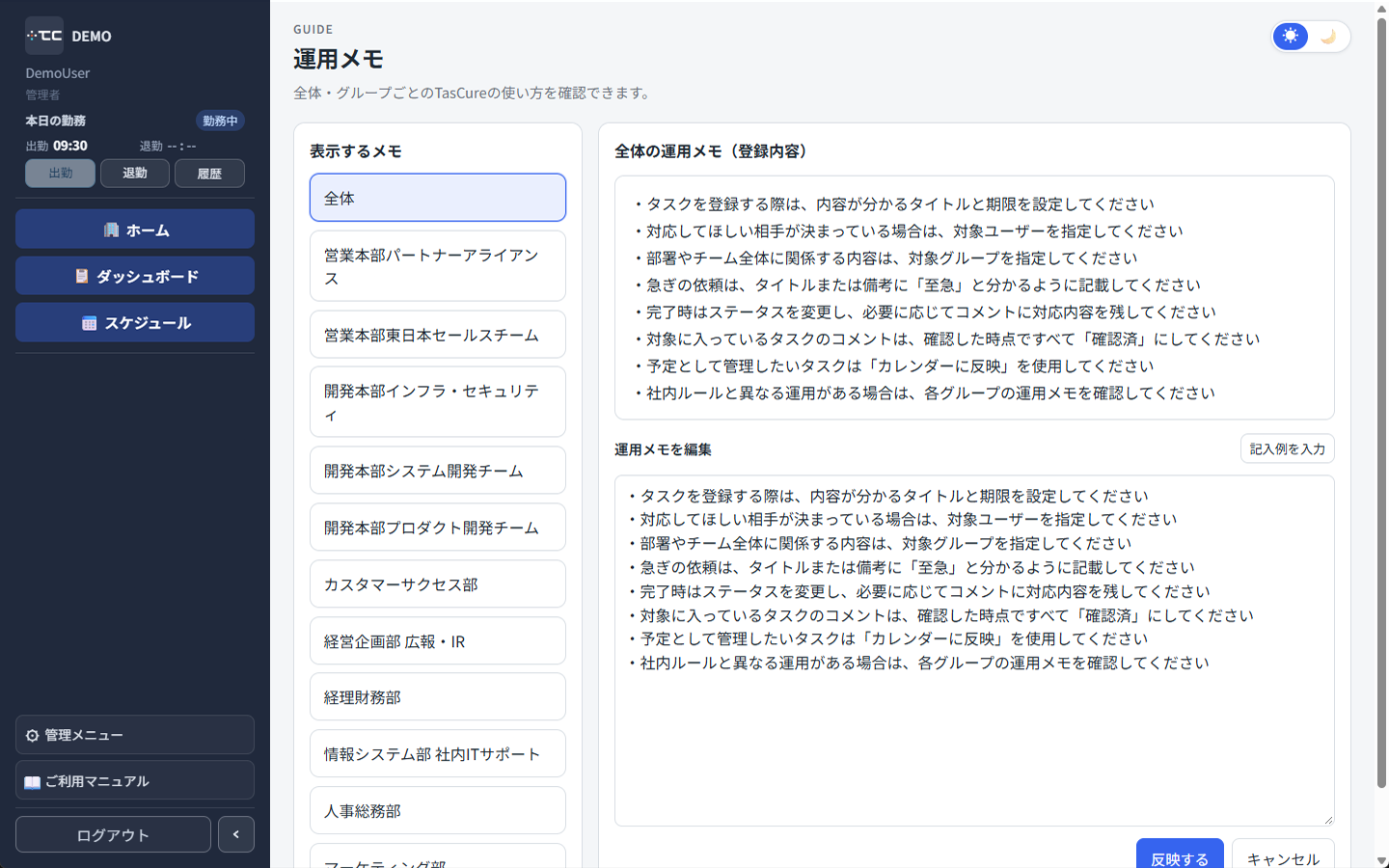Open ホーム in the sidebar

click(x=135, y=229)
